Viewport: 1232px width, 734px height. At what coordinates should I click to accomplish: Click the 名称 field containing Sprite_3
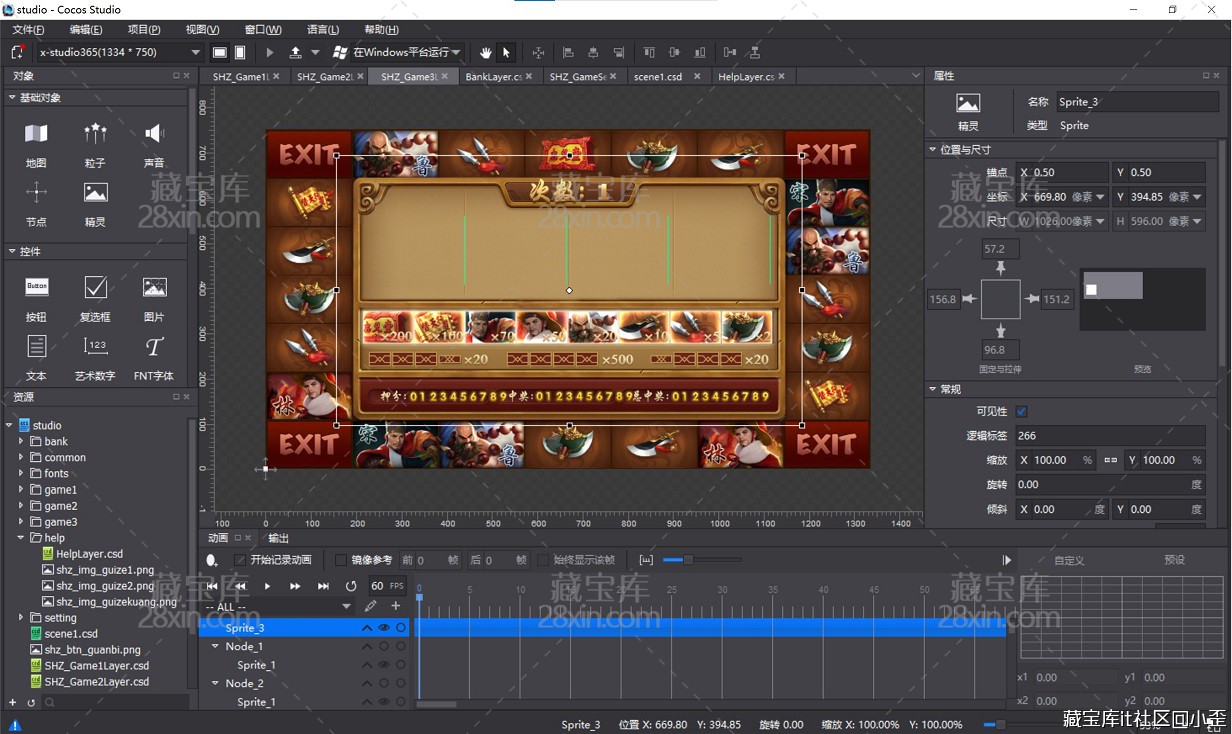(1130, 102)
